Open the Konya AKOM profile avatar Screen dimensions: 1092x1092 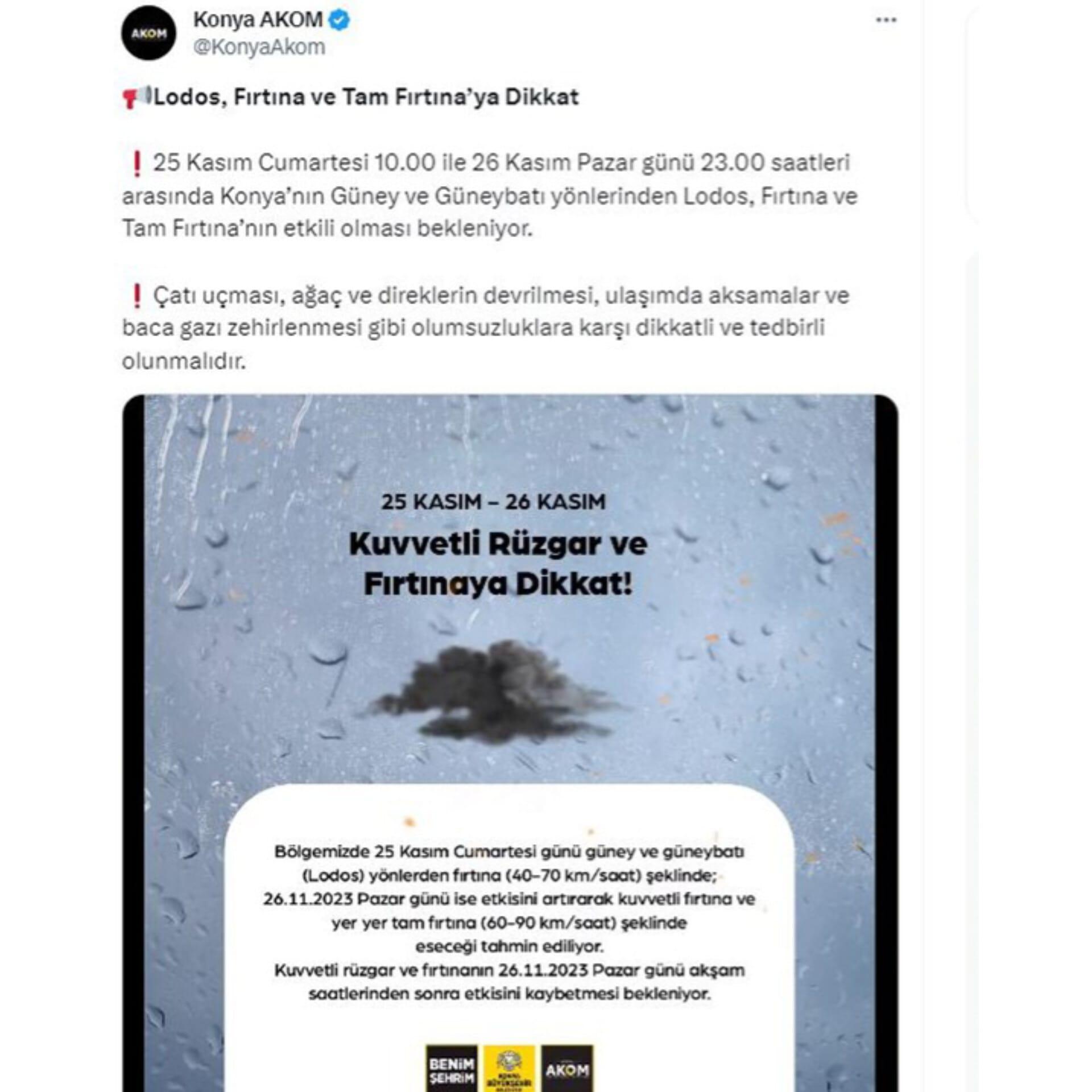[148, 33]
